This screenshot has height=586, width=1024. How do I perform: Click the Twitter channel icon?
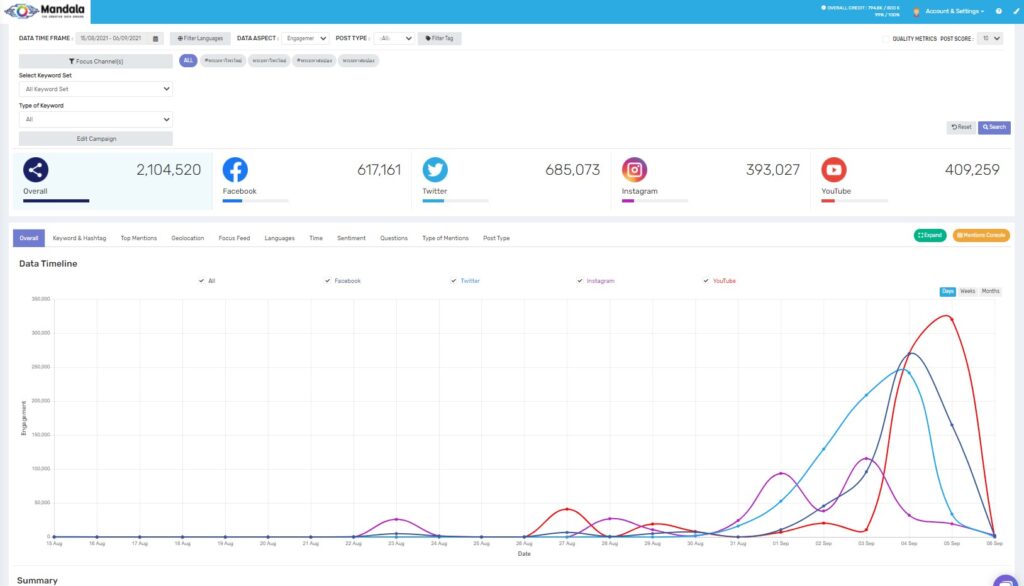point(435,169)
